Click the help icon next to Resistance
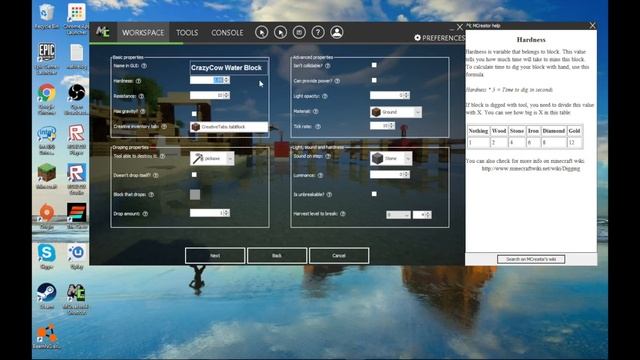The height and width of the screenshot is (360, 640). tap(141, 96)
